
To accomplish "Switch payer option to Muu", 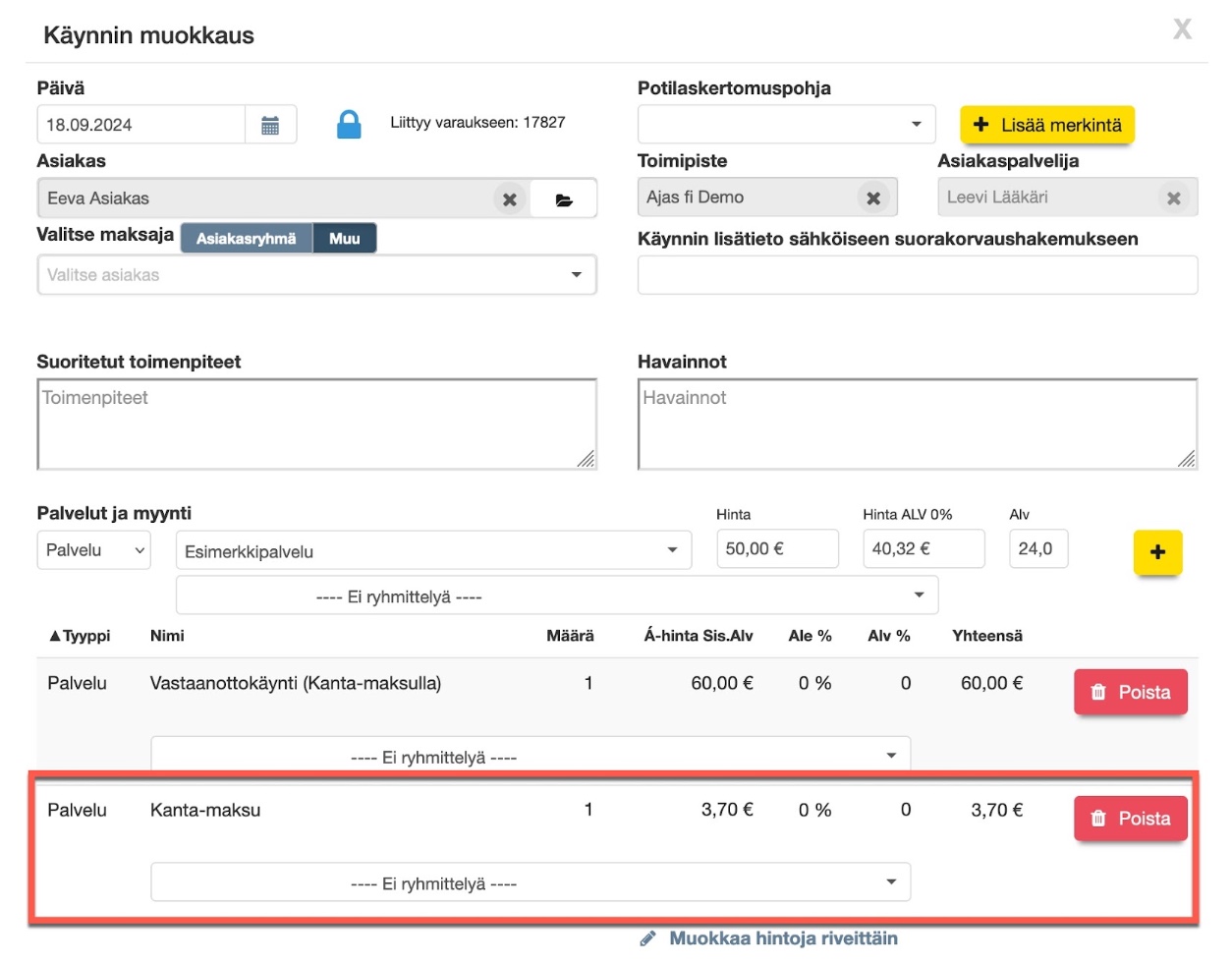I will 344,239.
